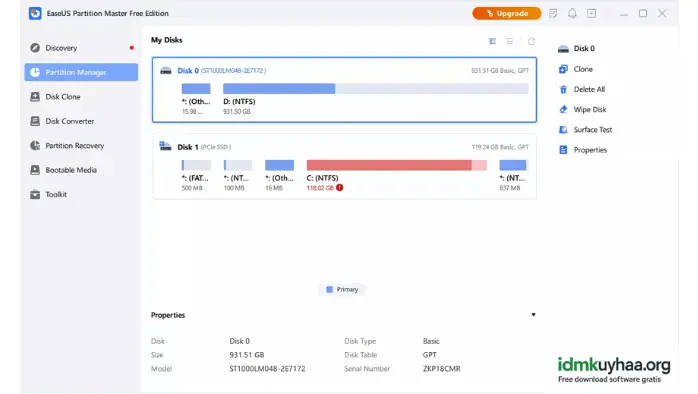Click the Disk Type value Basic
Image resolution: width=698 pixels, height=394 pixels.
[431, 341]
